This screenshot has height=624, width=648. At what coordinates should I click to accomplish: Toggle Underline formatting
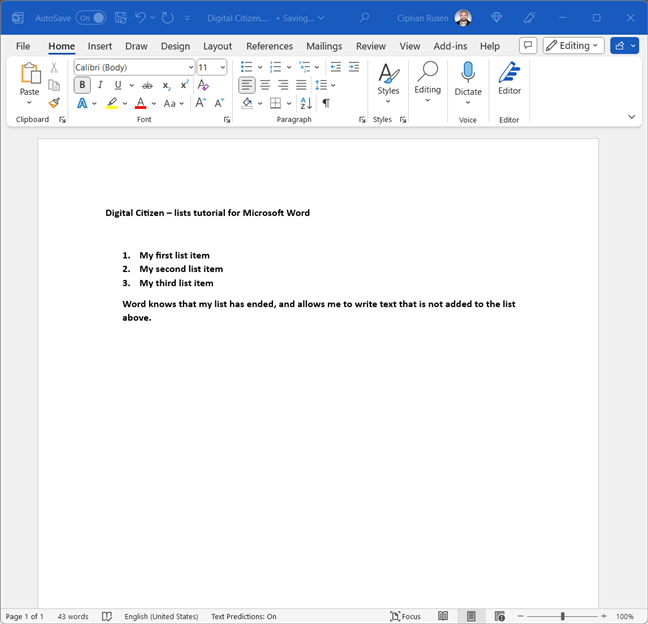coord(118,85)
